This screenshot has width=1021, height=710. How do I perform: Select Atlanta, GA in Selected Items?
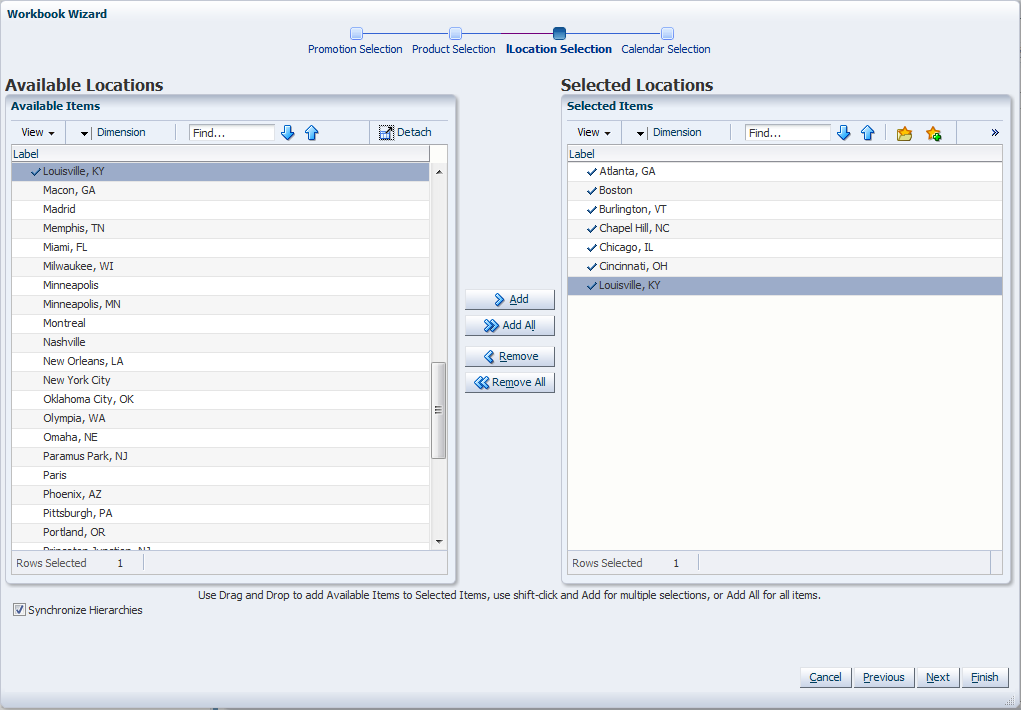click(785, 171)
